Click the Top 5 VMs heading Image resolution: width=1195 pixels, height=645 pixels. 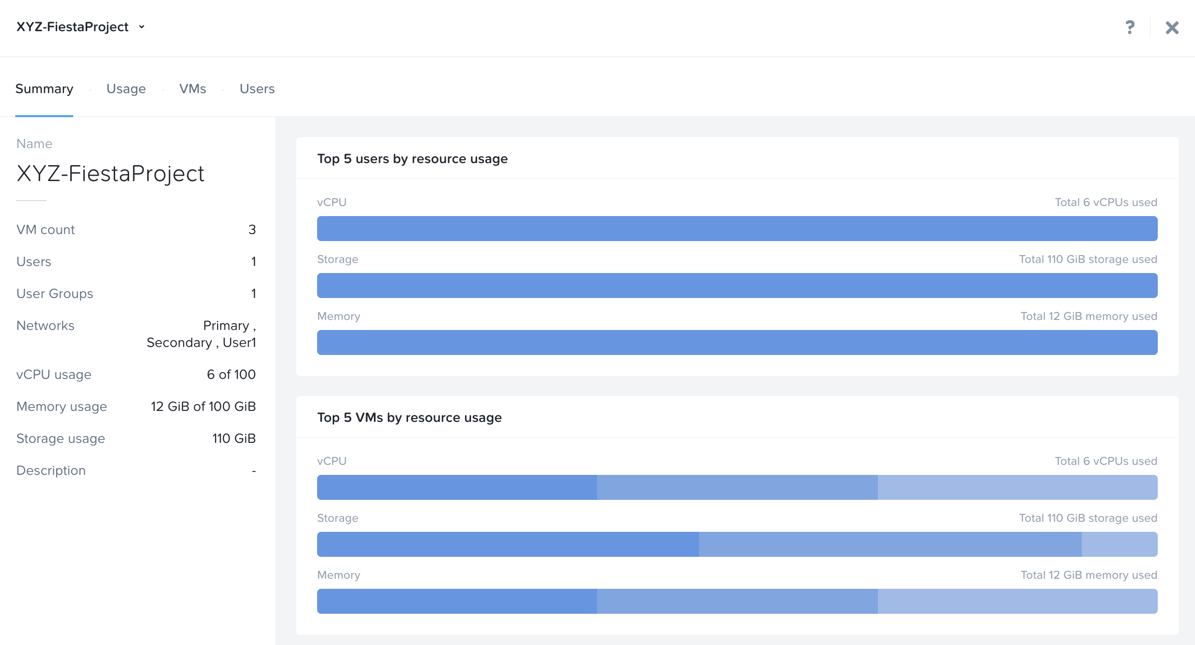point(409,418)
